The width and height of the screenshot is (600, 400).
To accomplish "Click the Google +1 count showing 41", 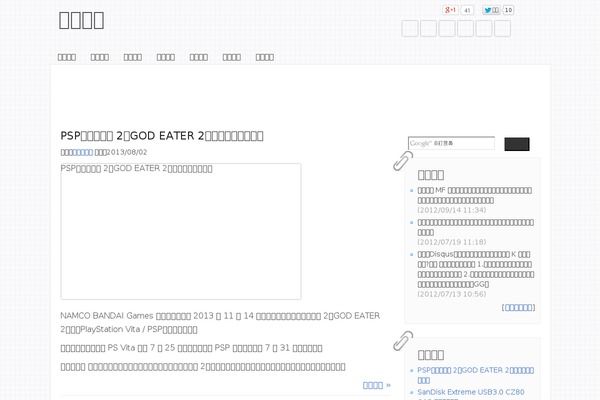I will click(x=467, y=10).
